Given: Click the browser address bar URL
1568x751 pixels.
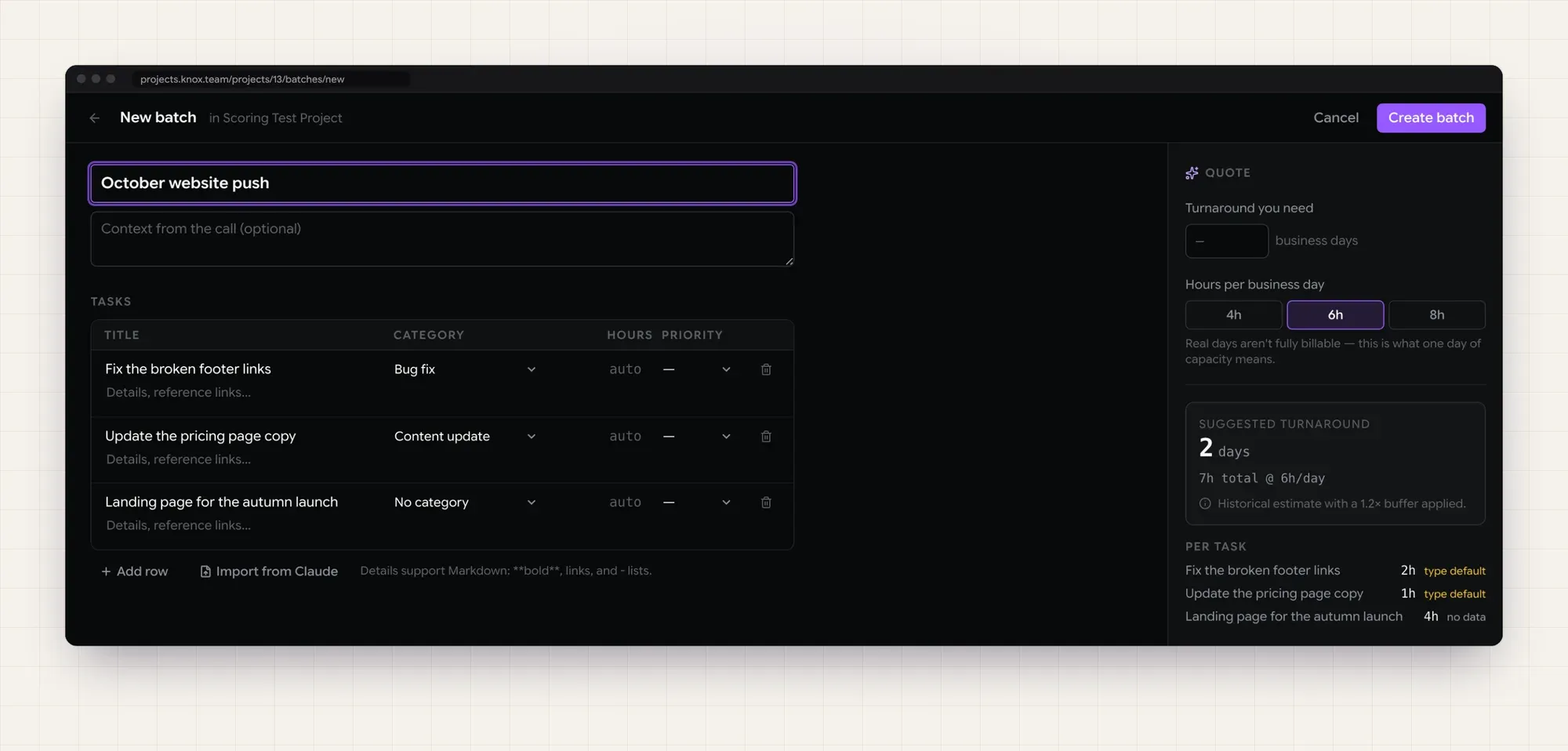Looking at the screenshot, I should click(242, 79).
